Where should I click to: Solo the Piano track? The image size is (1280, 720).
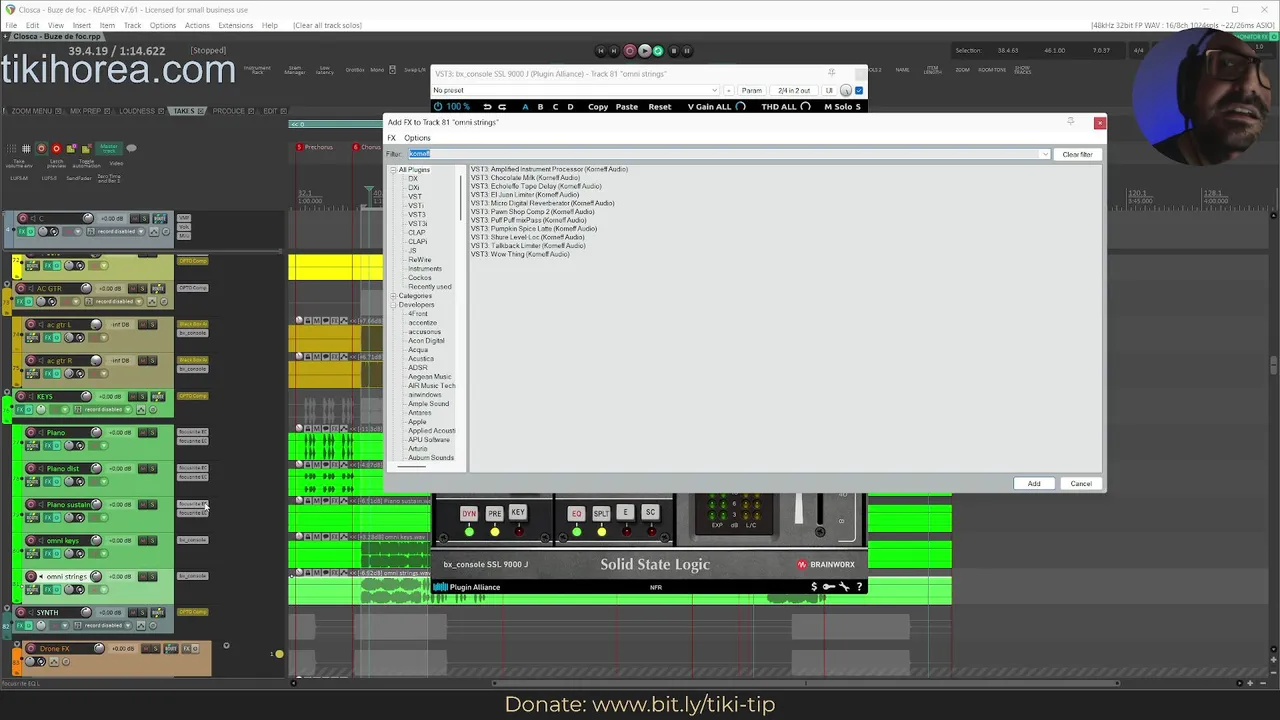152,433
